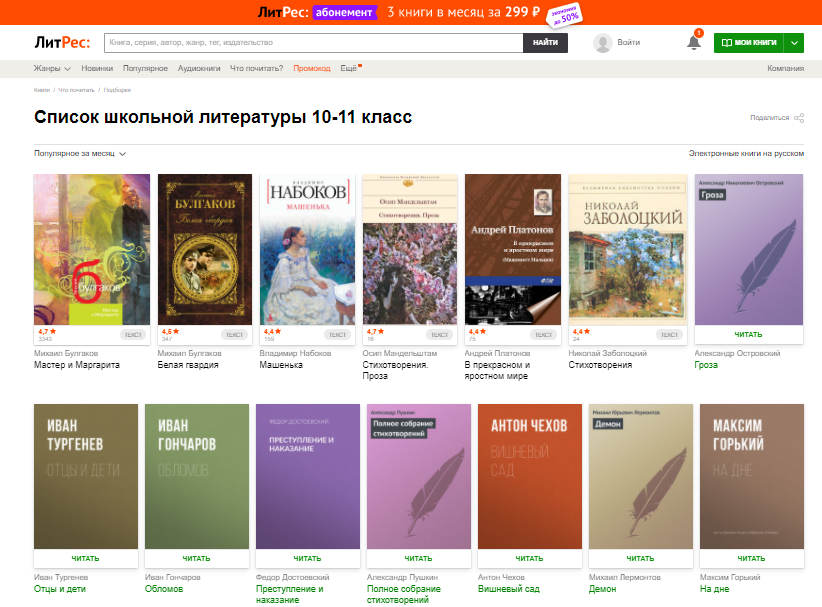Open the Электронные книги на русском filter
Viewport: 822px width, 607px height.
tap(746, 153)
